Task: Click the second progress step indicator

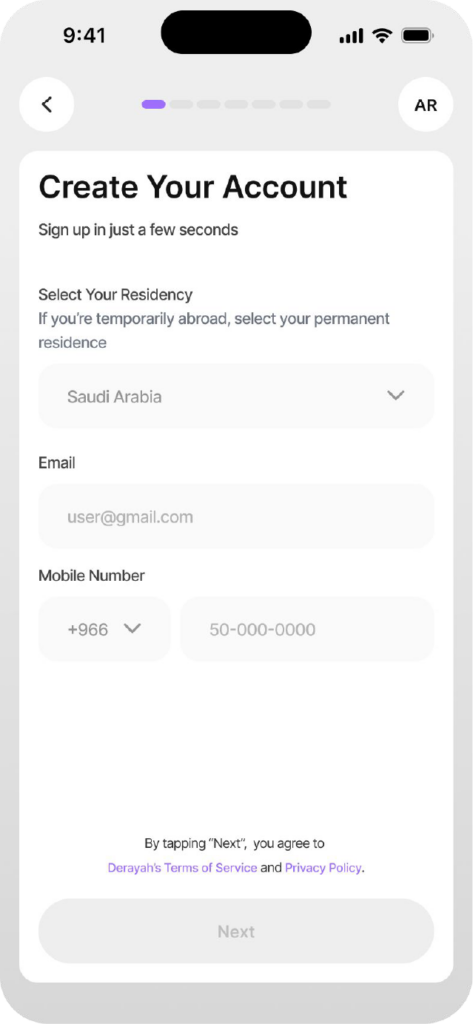Action: tap(181, 104)
